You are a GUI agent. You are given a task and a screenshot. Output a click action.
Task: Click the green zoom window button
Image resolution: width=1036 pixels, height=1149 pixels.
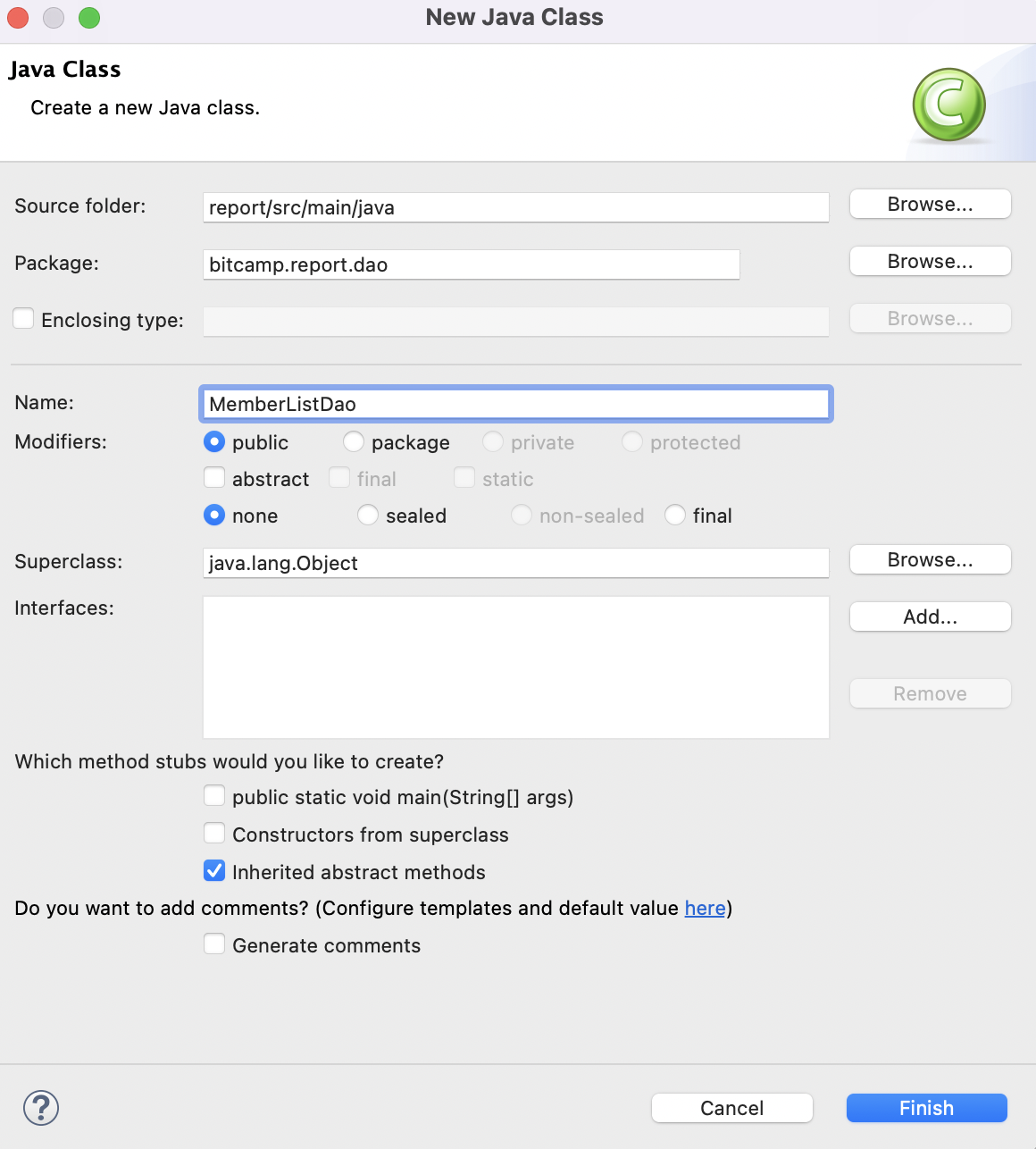[89, 18]
